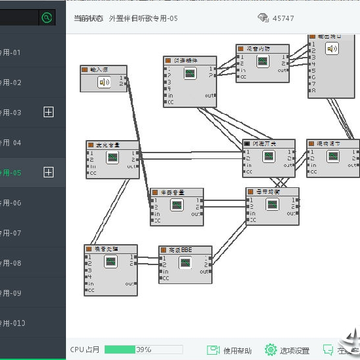Image resolution: width=360 pixels, height=360 pixels.
Task: Toggle the orange square on the 伴奏音量 node
Action: [x=155, y=193]
